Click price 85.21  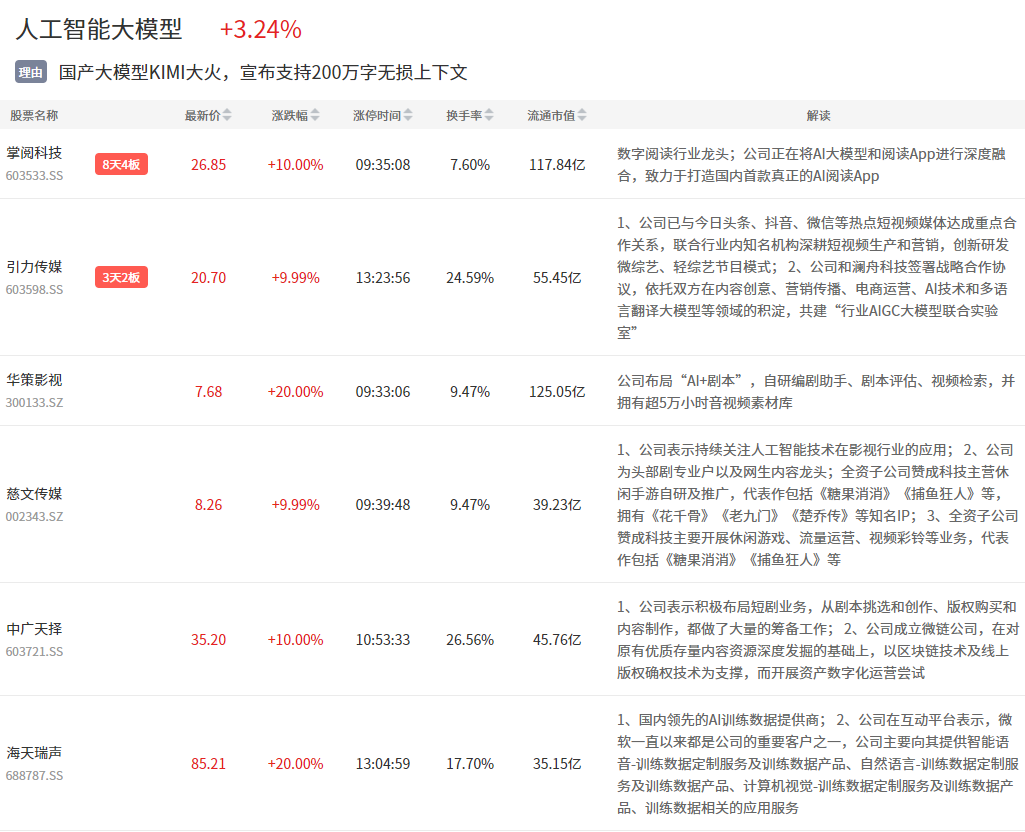point(209,763)
